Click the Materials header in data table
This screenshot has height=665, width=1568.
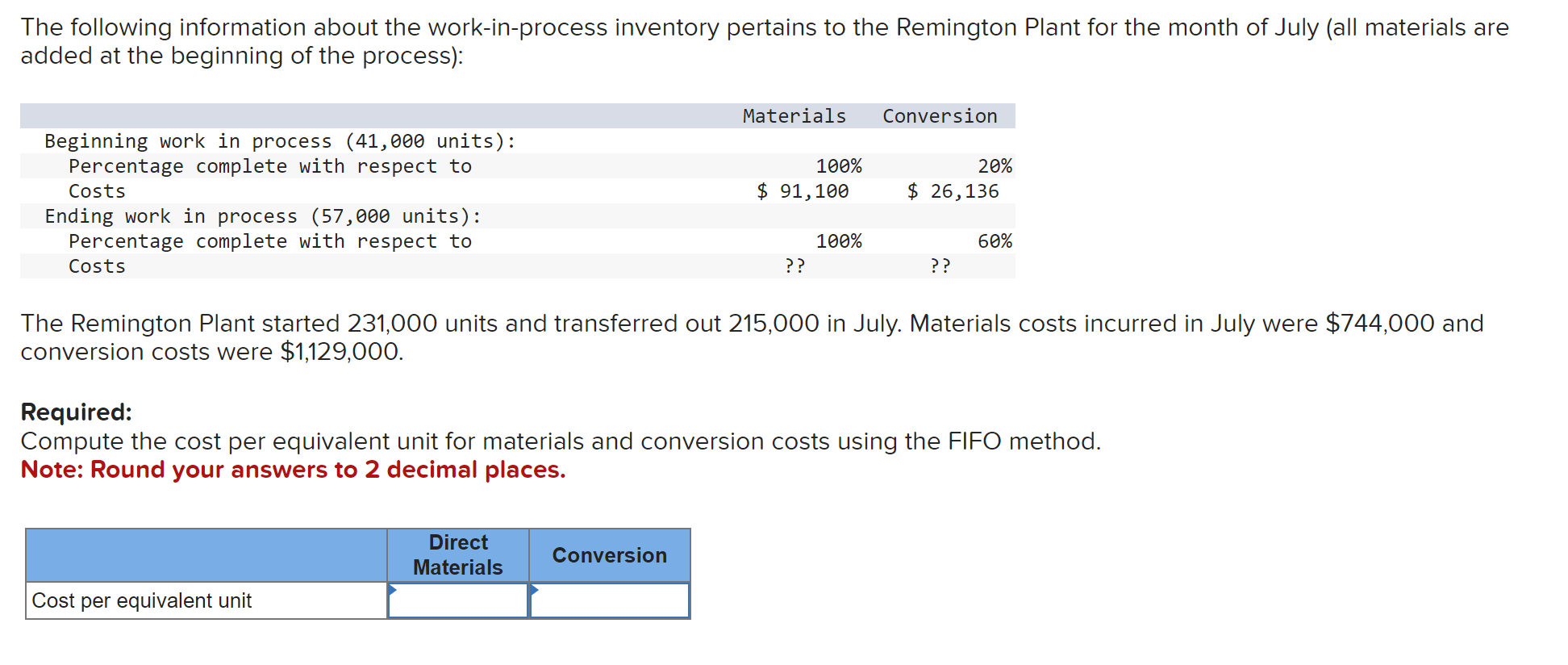point(794,115)
